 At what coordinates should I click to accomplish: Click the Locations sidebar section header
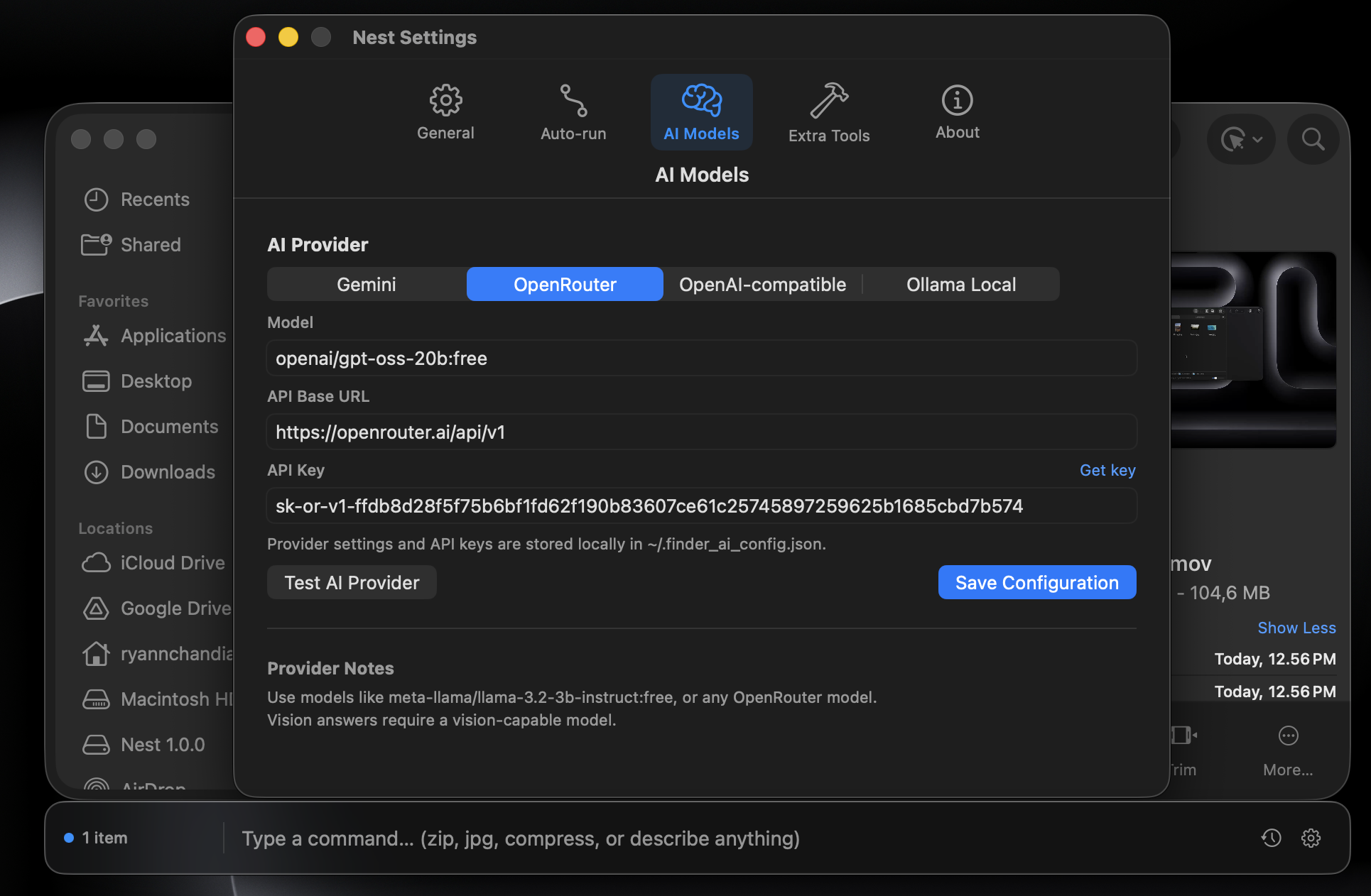(x=116, y=528)
